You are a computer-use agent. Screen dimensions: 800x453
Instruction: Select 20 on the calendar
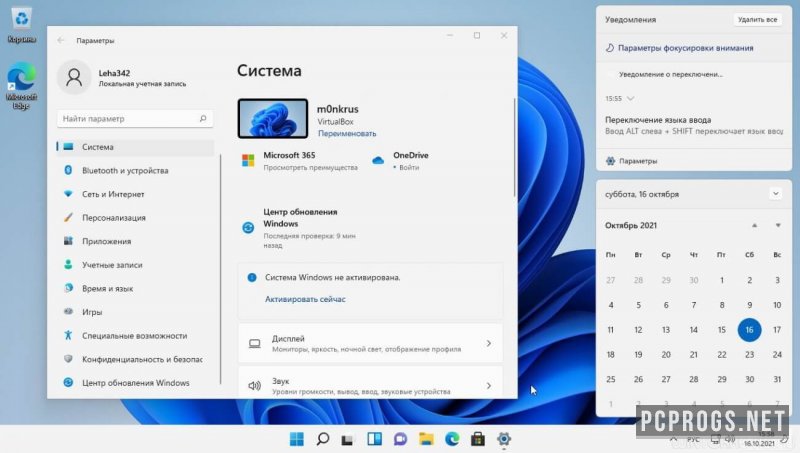666,355
